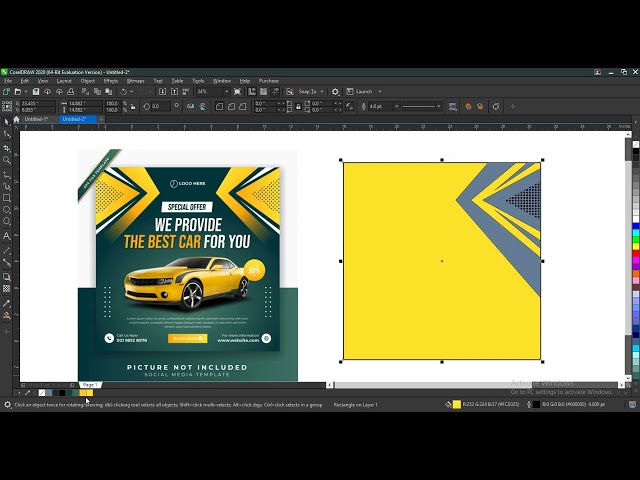
Task: Add a new document tab with plus
Action: (x=101, y=119)
